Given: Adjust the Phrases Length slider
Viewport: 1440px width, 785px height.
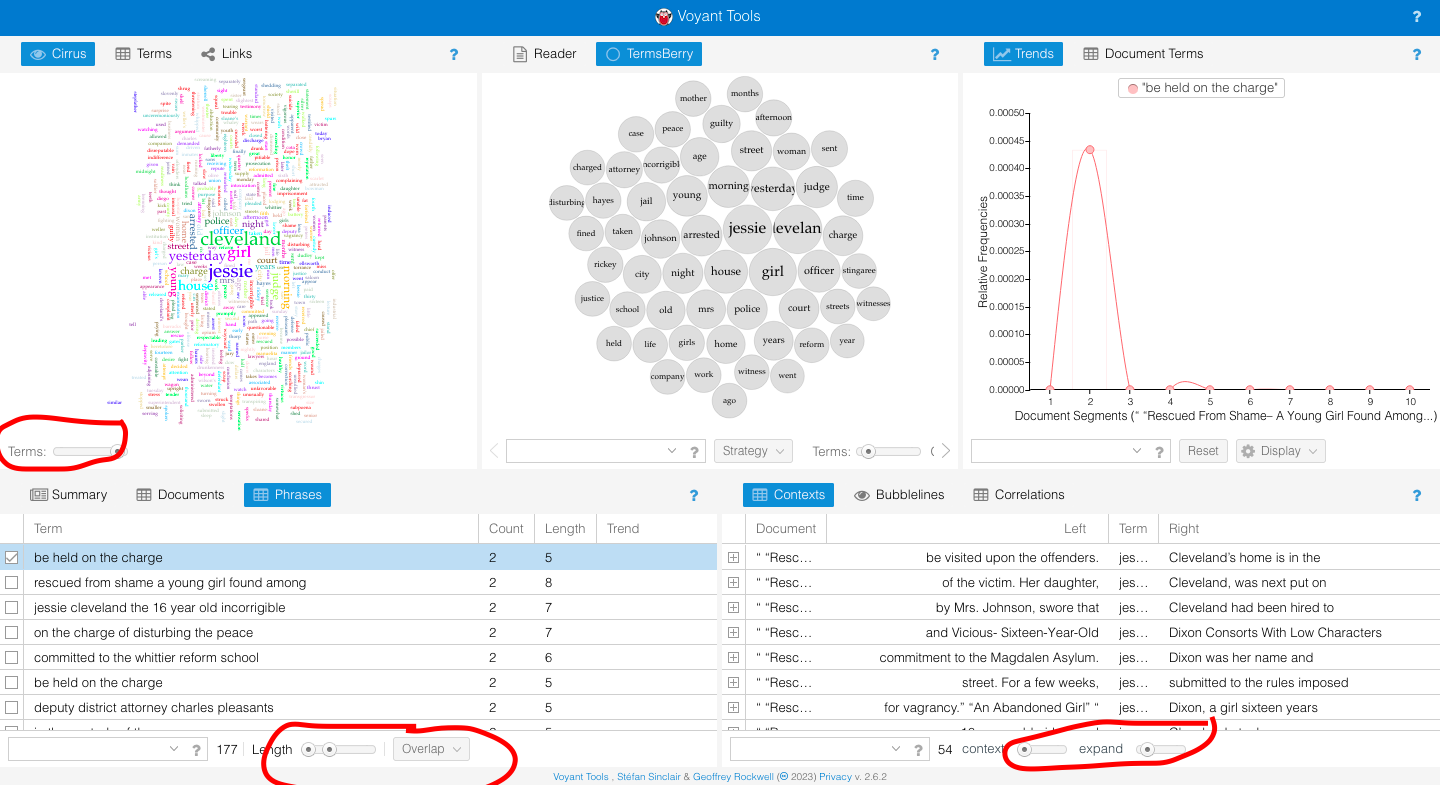Looking at the screenshot, I should click(x=338, y=749).
